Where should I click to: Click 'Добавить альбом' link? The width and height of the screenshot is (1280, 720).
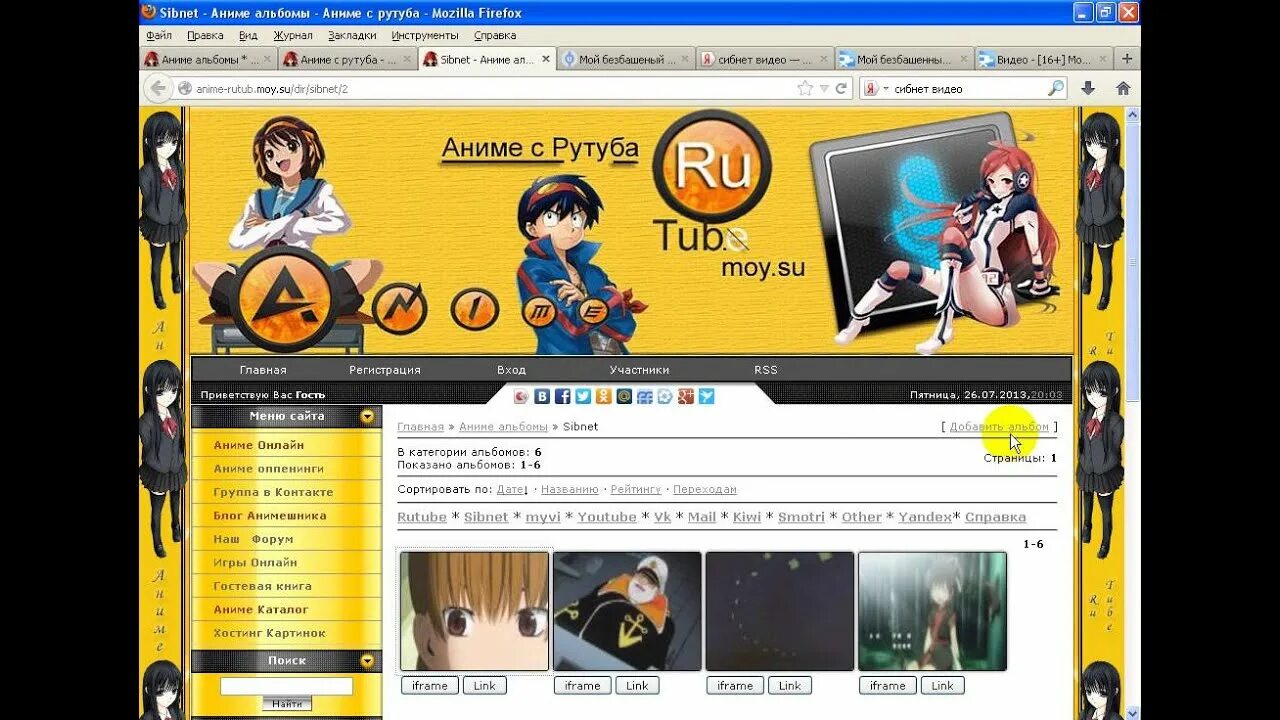[x=999, y=426]
